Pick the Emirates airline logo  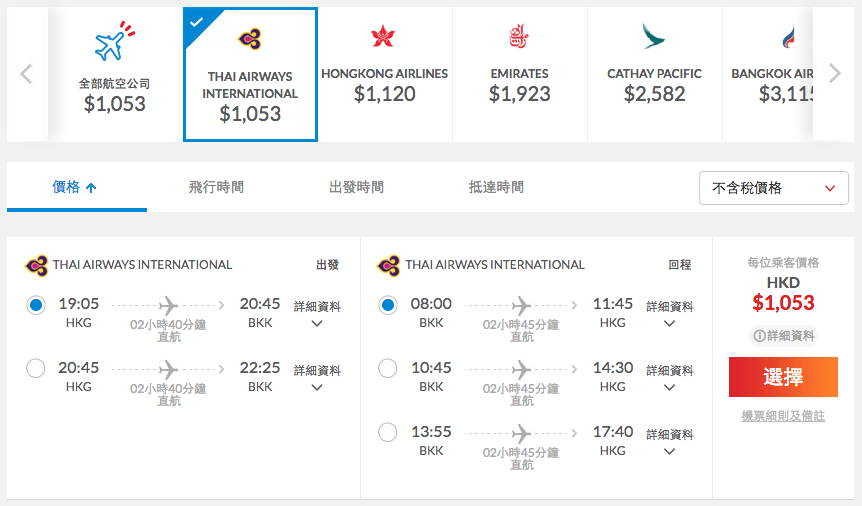coord(518,36)
